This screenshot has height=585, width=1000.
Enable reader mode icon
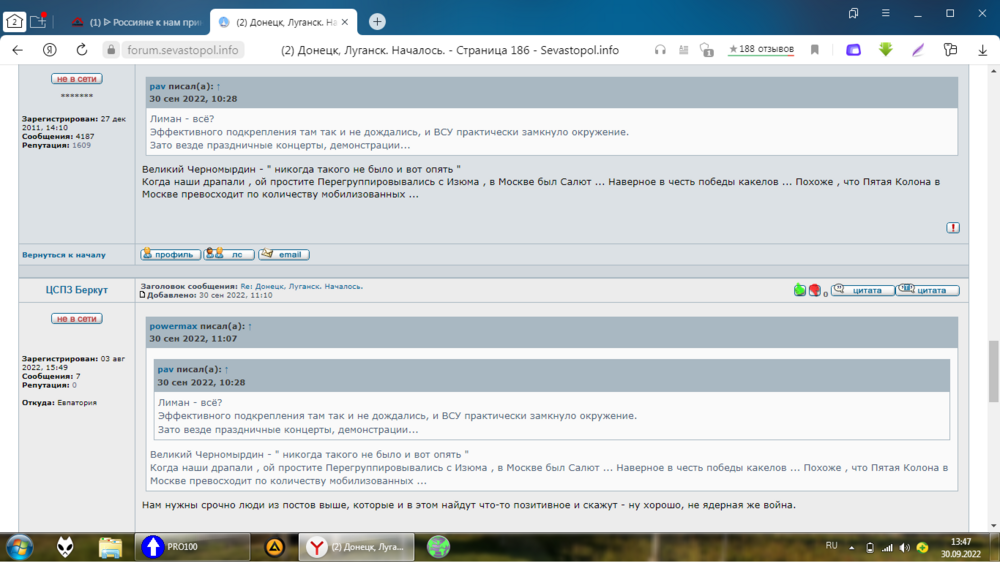point(684,50)
